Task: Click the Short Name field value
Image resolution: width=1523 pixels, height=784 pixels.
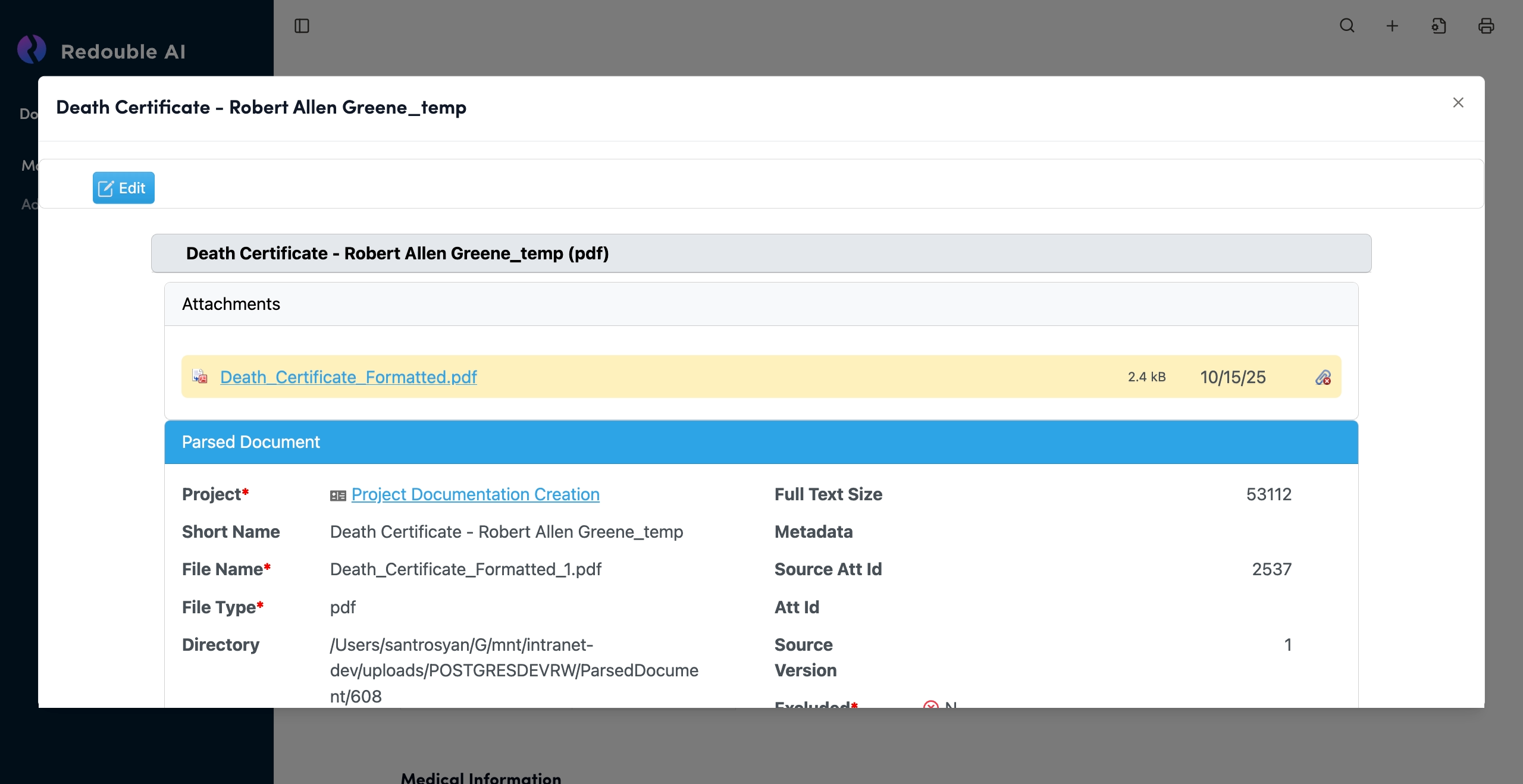Action: coord(506,532)
